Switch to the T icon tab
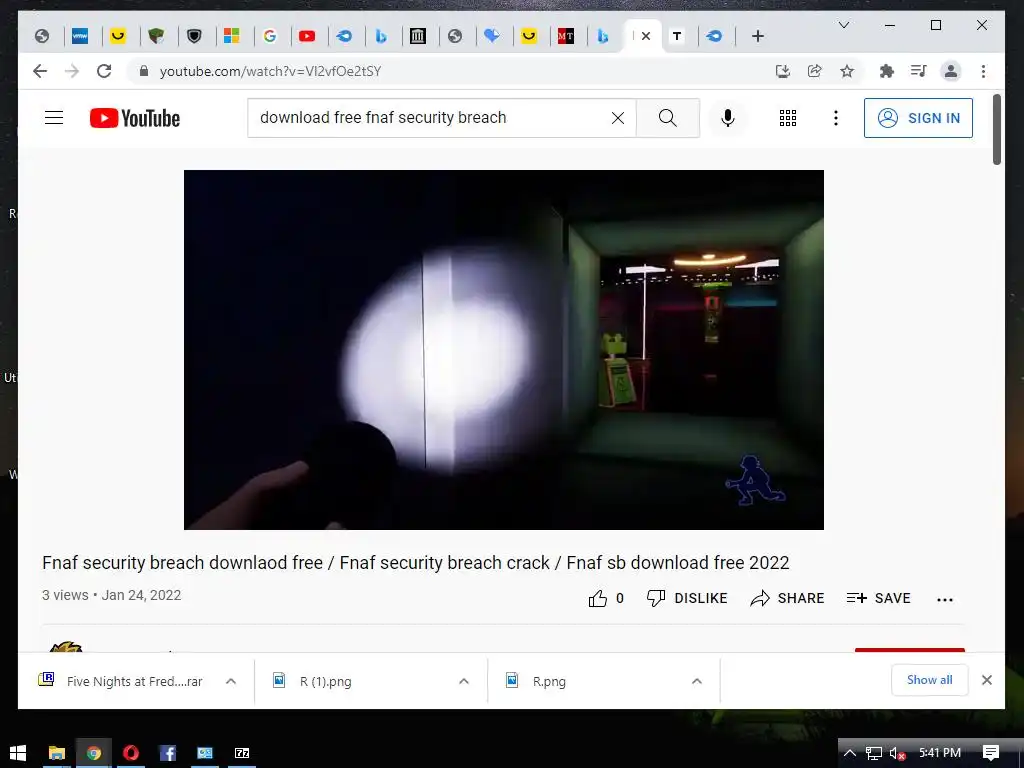1024x768 pixels. (677, 36)
